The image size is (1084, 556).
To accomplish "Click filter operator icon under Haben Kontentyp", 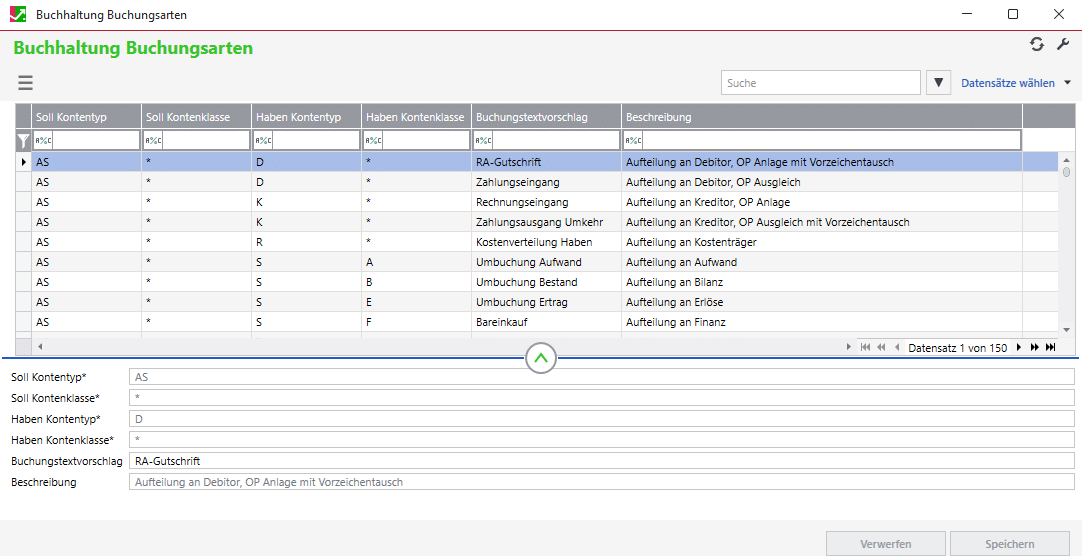I will pos(263,141).
